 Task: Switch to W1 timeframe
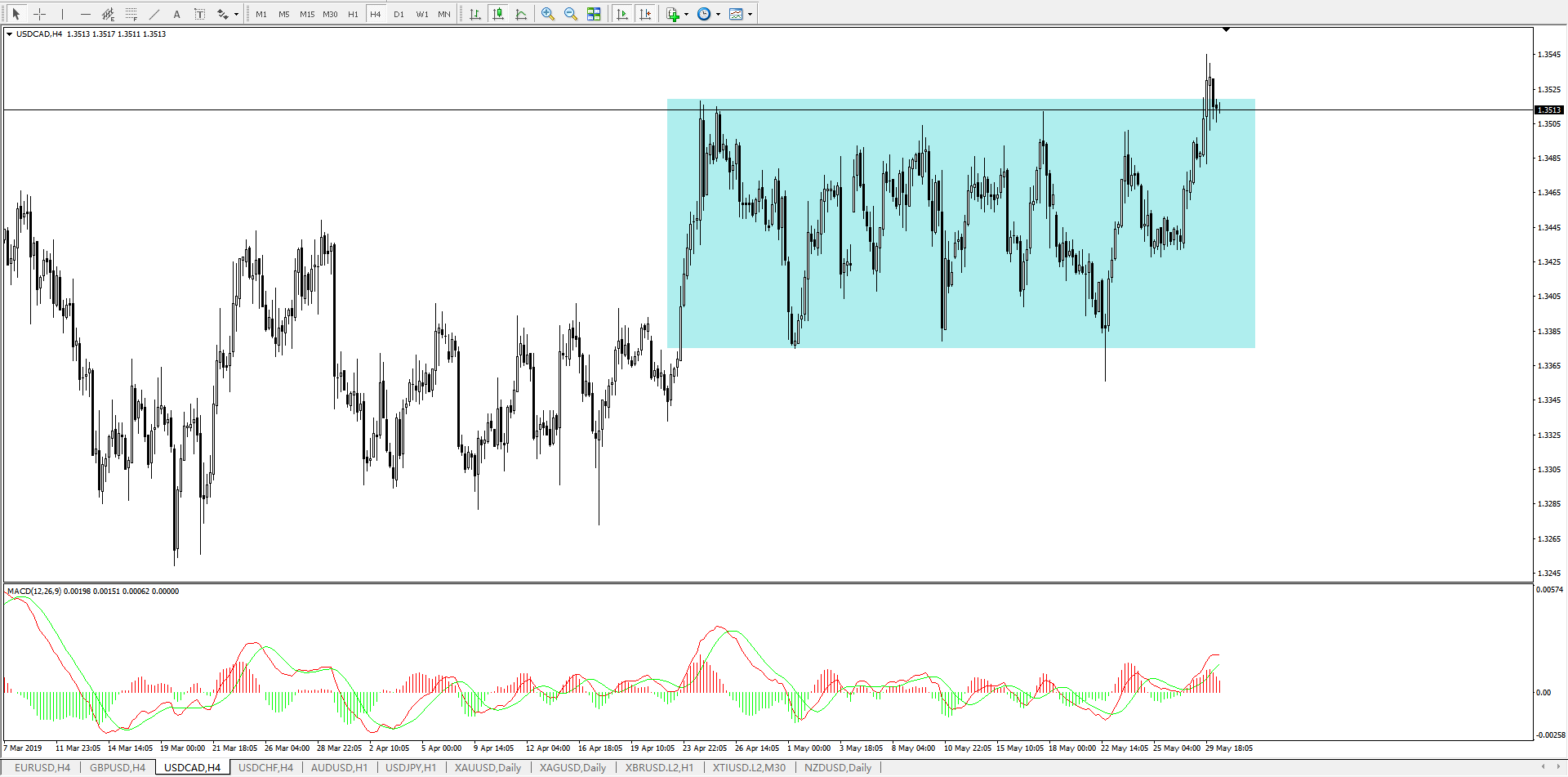(x=422, y=14)
